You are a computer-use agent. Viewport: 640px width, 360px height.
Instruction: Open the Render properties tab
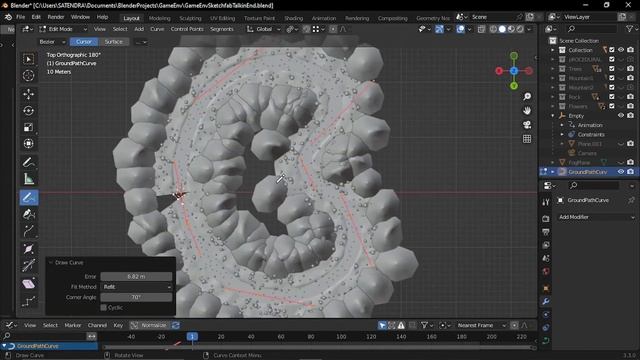[546, 219]
